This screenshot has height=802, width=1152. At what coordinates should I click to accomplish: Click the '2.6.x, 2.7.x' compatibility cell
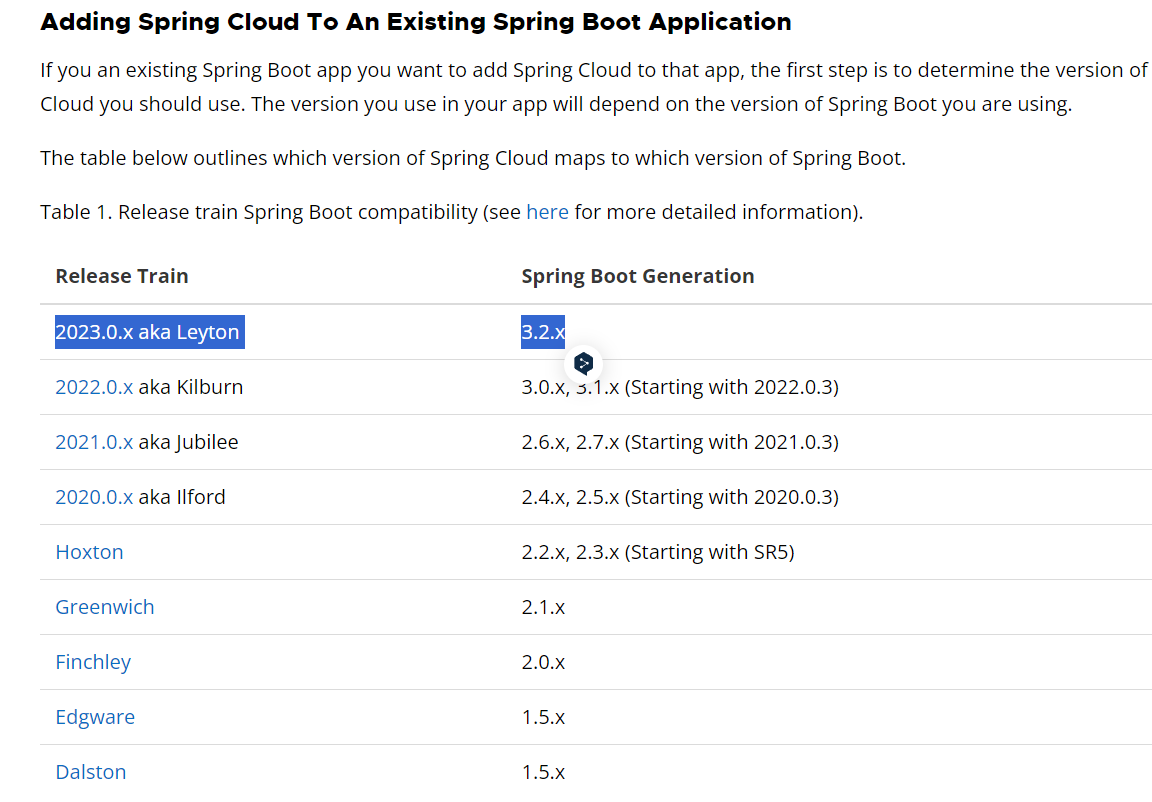pyautogui.click(x=679, y=442)
